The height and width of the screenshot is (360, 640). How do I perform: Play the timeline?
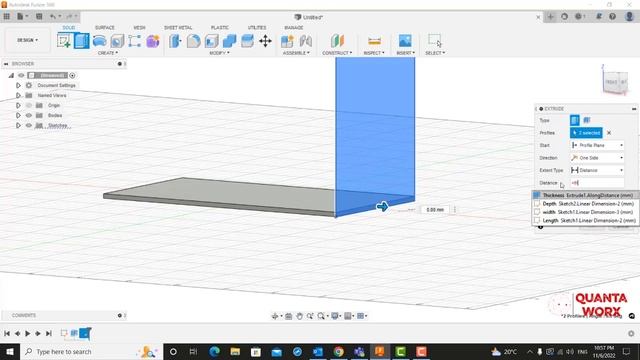click(28, 333)
